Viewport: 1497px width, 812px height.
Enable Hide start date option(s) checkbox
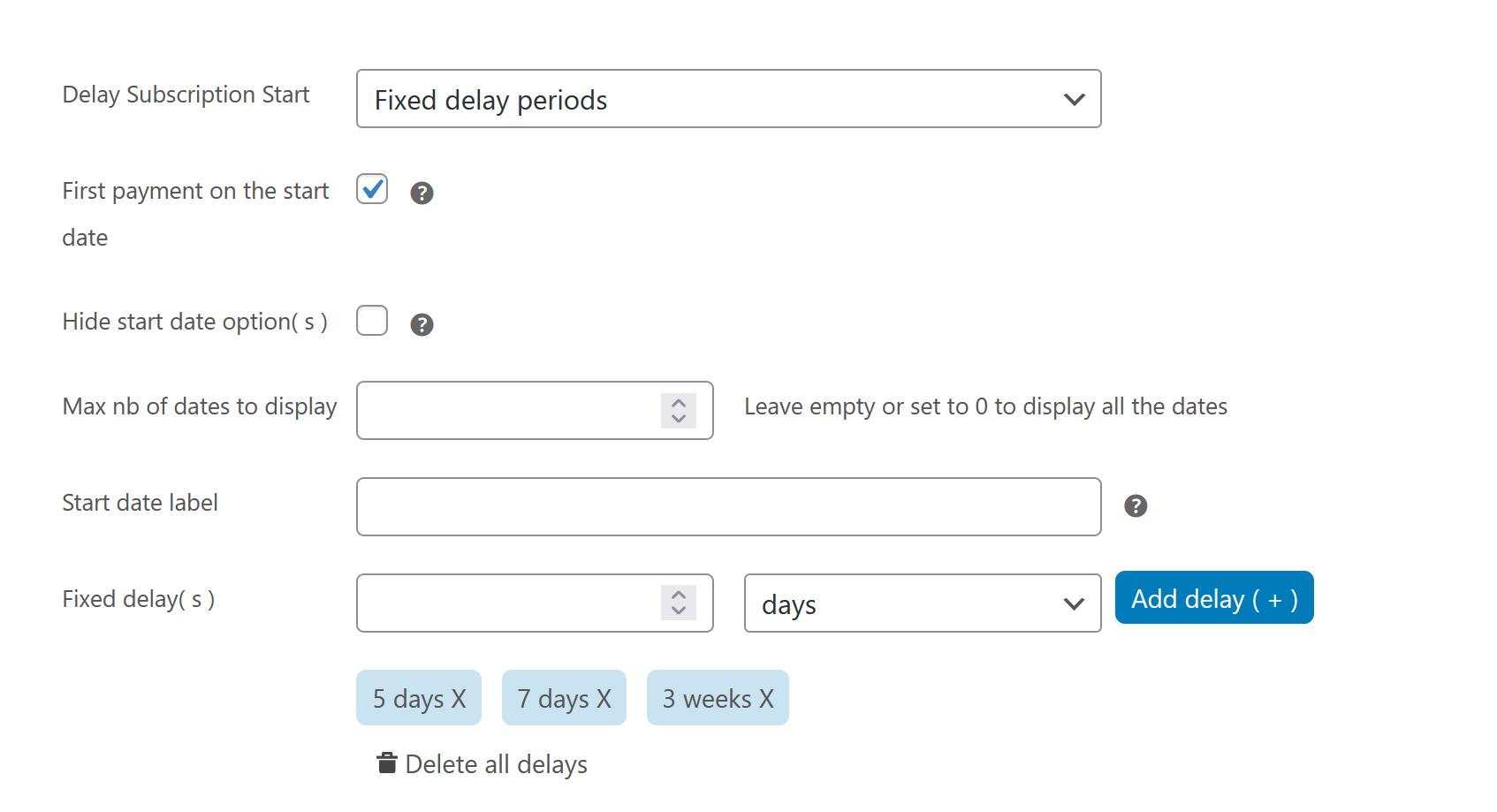(x=372, y=320)
